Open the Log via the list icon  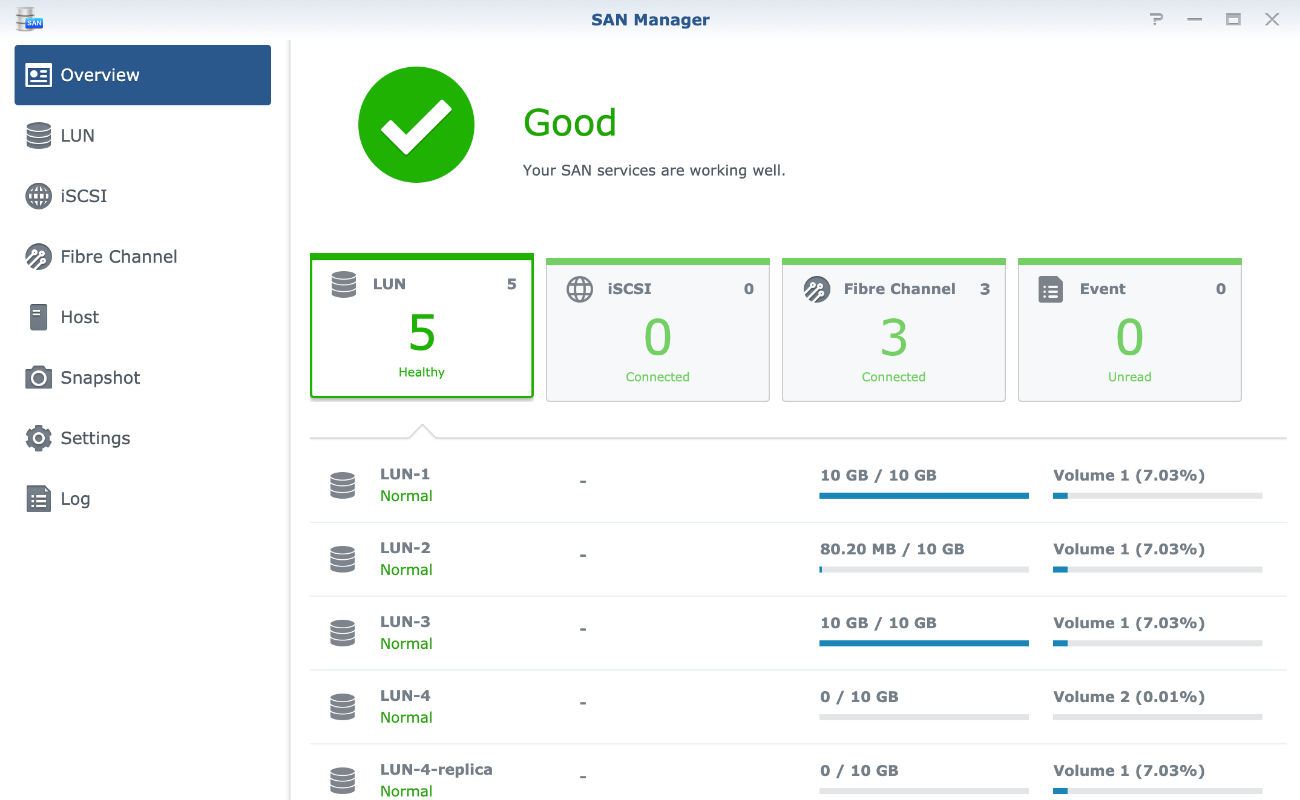(37, 498)
